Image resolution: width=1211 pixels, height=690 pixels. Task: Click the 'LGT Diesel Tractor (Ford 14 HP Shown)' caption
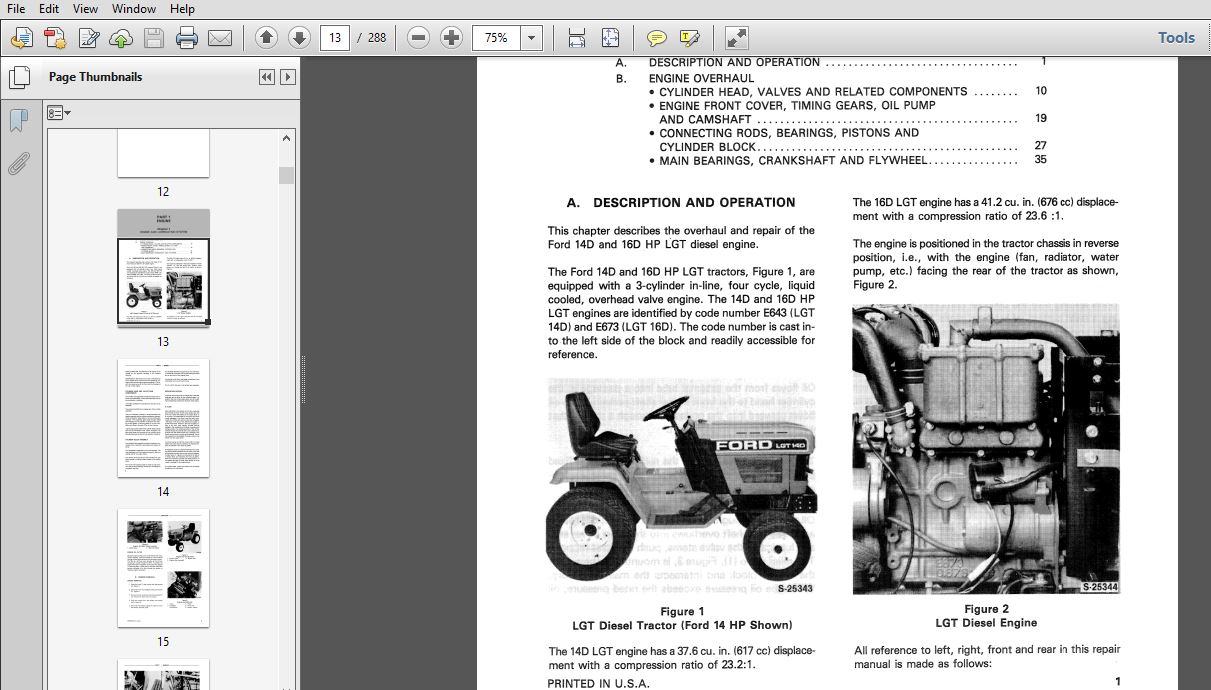tap(682, 625)
